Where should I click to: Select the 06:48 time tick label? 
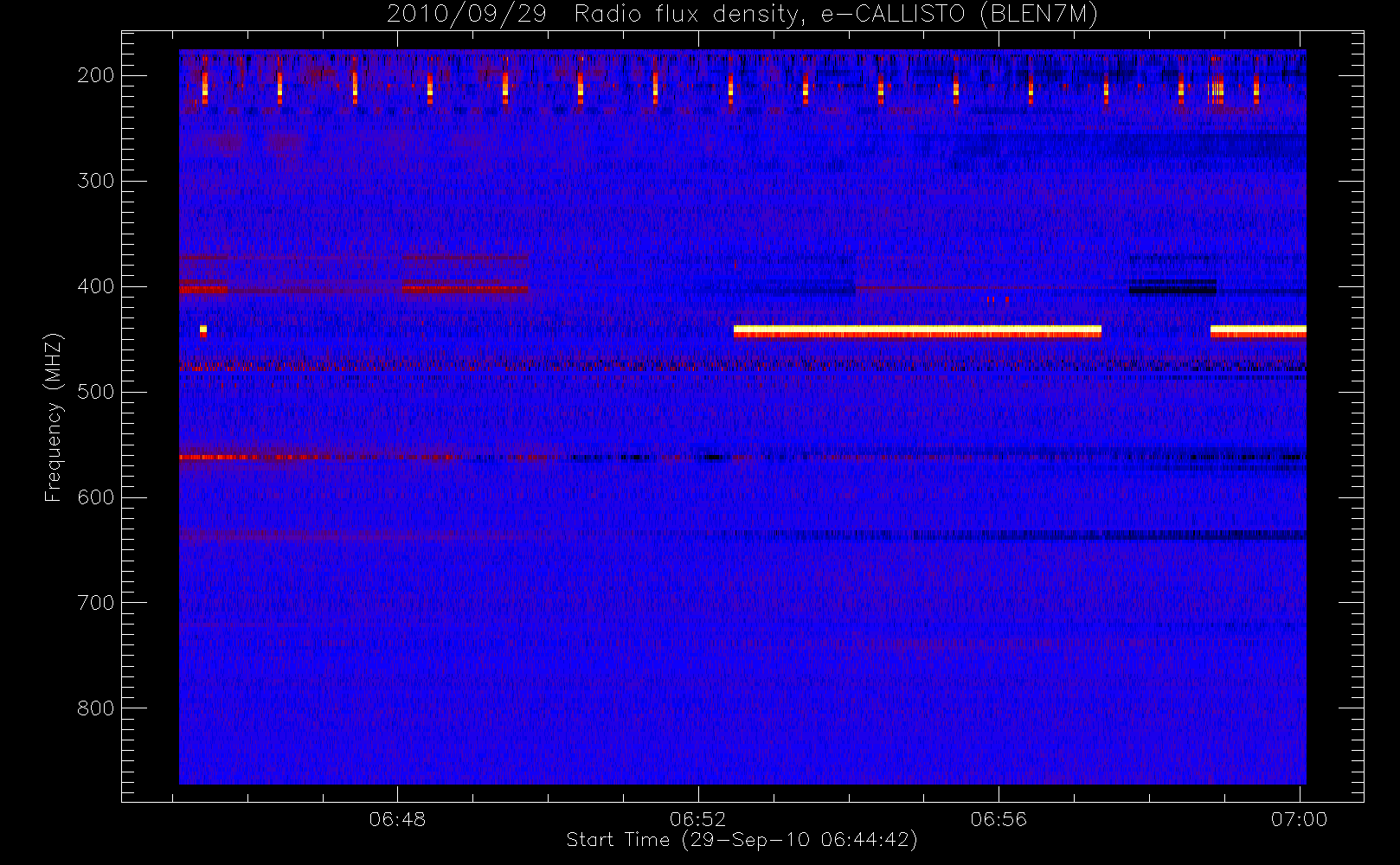click(x=397, y=819)
